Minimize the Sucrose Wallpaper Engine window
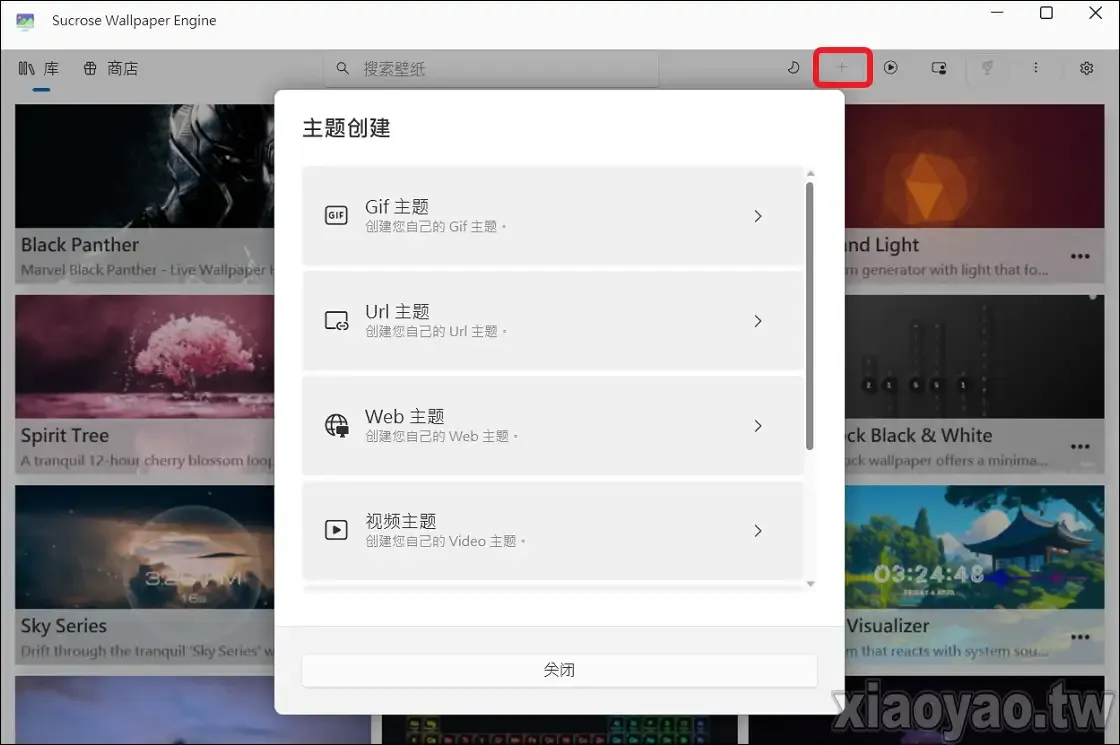The image size is (1120, 745). click(x=998, y=13)
